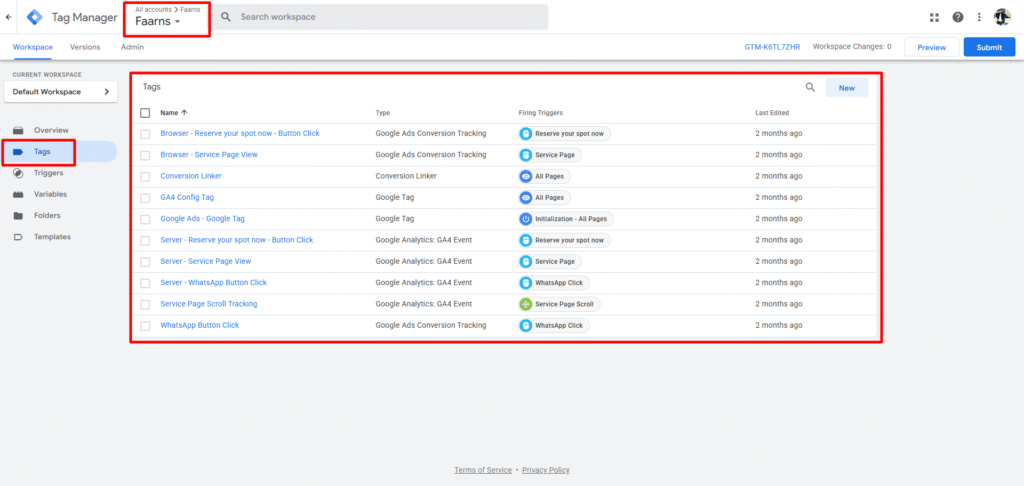1024x486 pixels.
Task: Switch to the Versions tab
Action: click(x=85, y=47)
